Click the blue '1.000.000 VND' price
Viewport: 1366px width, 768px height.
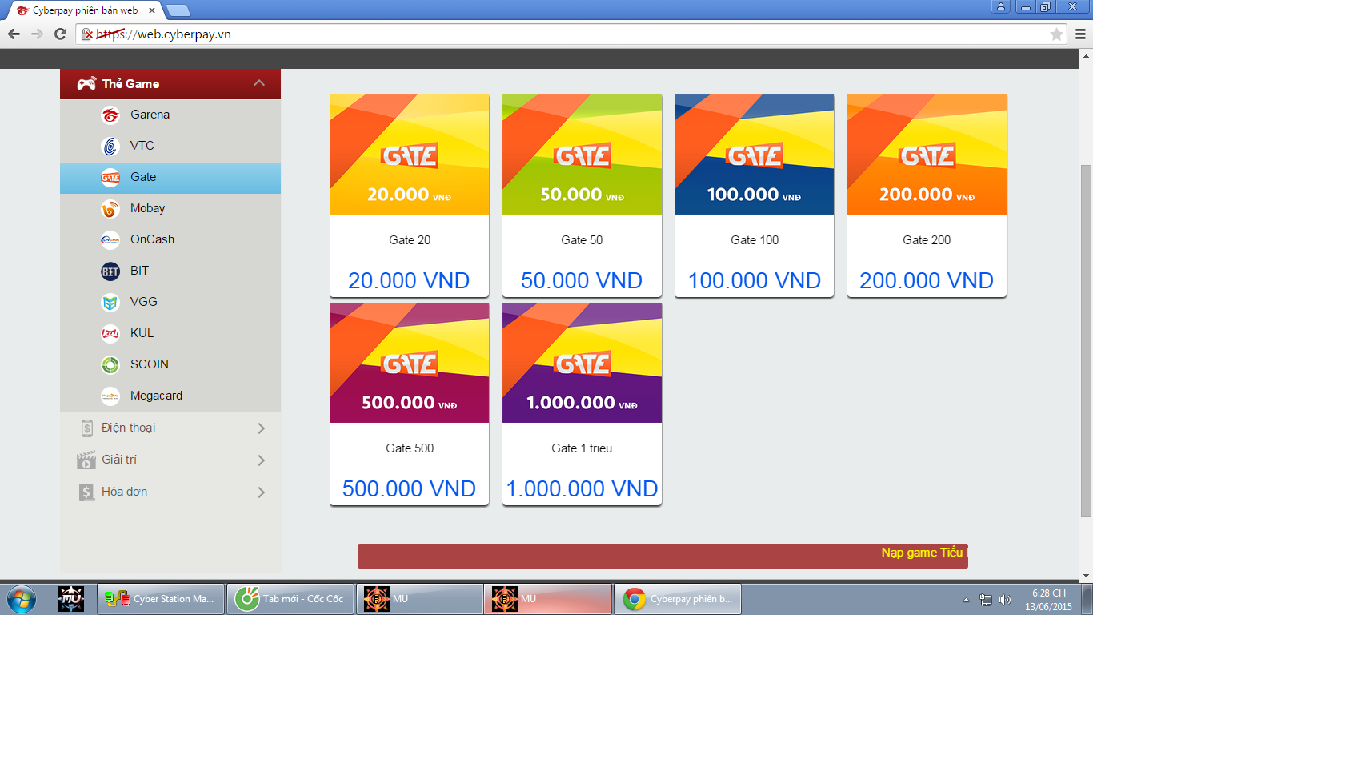[x=582, y=488]
